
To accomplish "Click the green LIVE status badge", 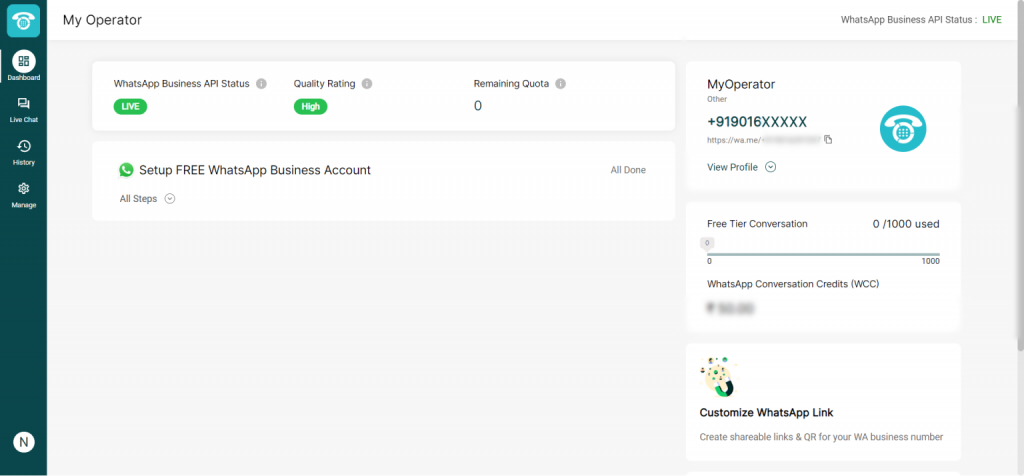I will 131,106.
